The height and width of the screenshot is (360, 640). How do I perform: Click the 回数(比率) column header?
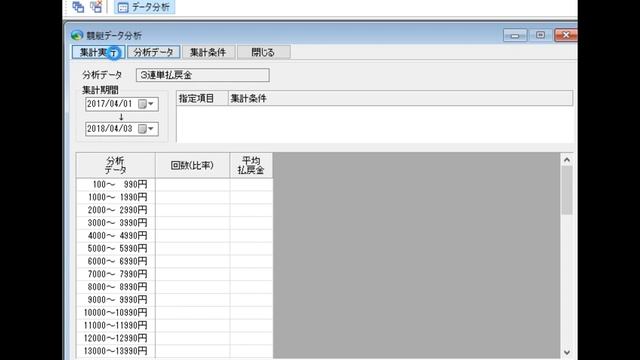[x=192, y=165]
